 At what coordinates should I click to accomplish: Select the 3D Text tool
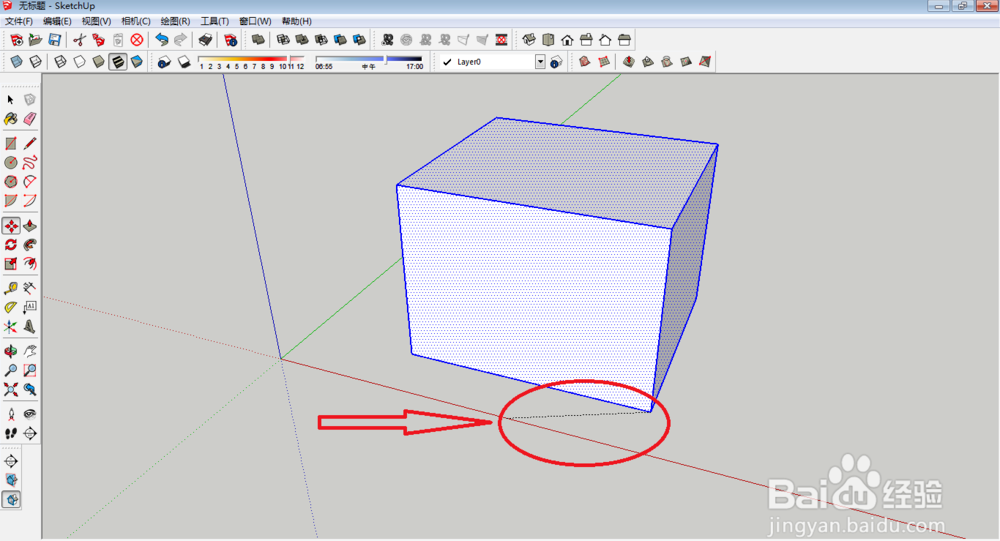(x=30, y=327)
